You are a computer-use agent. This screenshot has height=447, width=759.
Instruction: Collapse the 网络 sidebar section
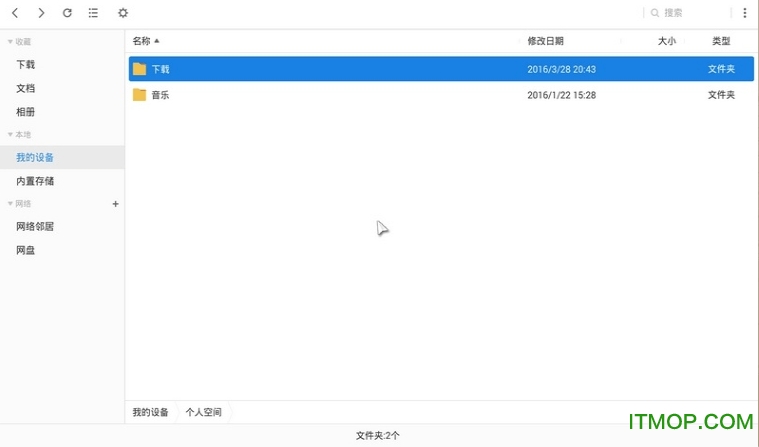pyautogui.click(x=10, y=204)
